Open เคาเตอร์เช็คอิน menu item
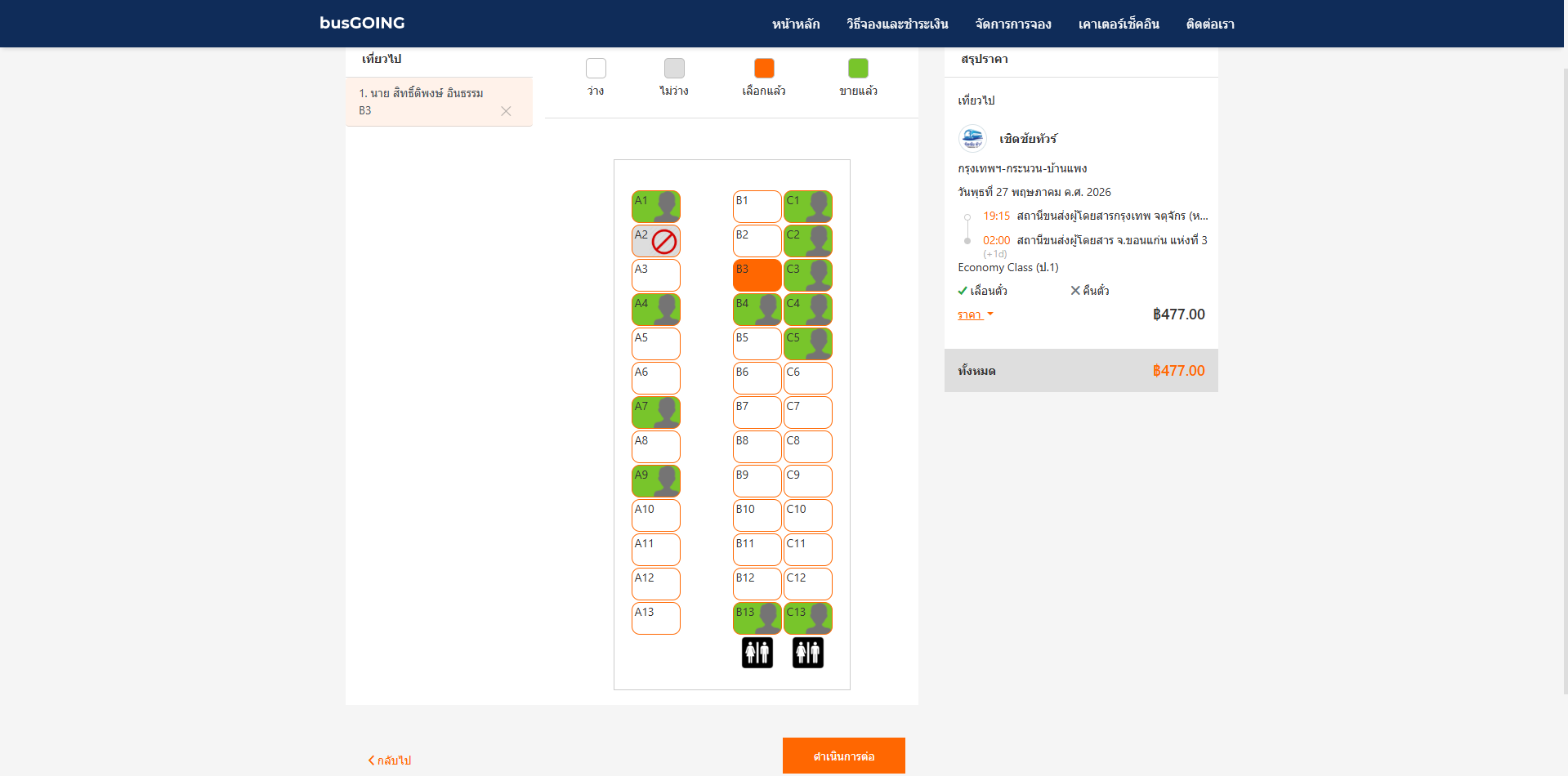 point(1119,24)
